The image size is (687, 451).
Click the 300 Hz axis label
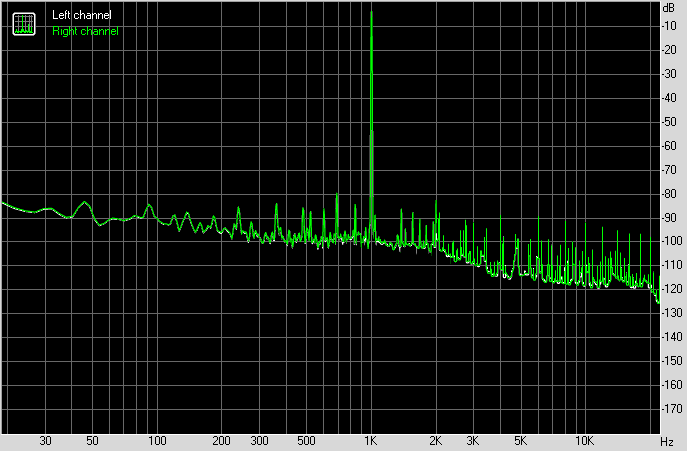(259, 441)
